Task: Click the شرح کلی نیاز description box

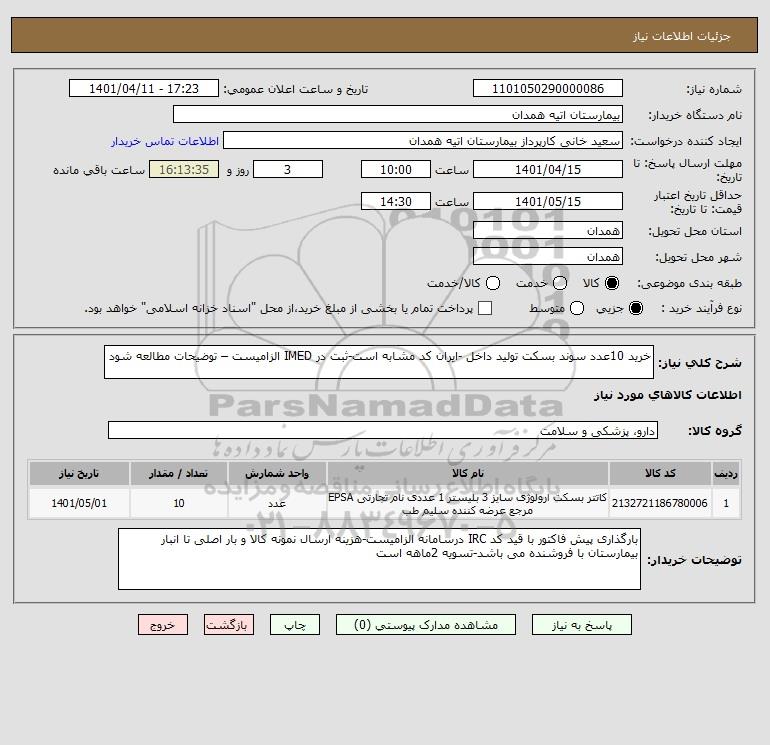Action: 379,362
